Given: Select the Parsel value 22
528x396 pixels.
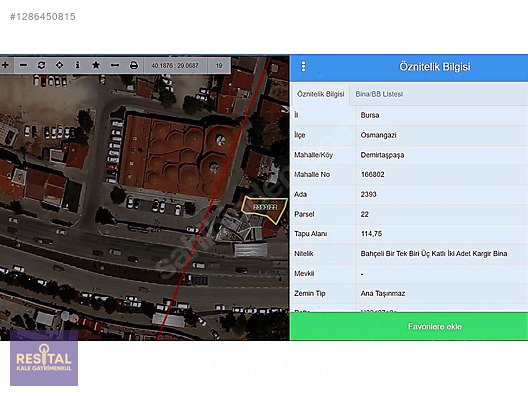Looking at the screenshot, I should tap(365, 214).
